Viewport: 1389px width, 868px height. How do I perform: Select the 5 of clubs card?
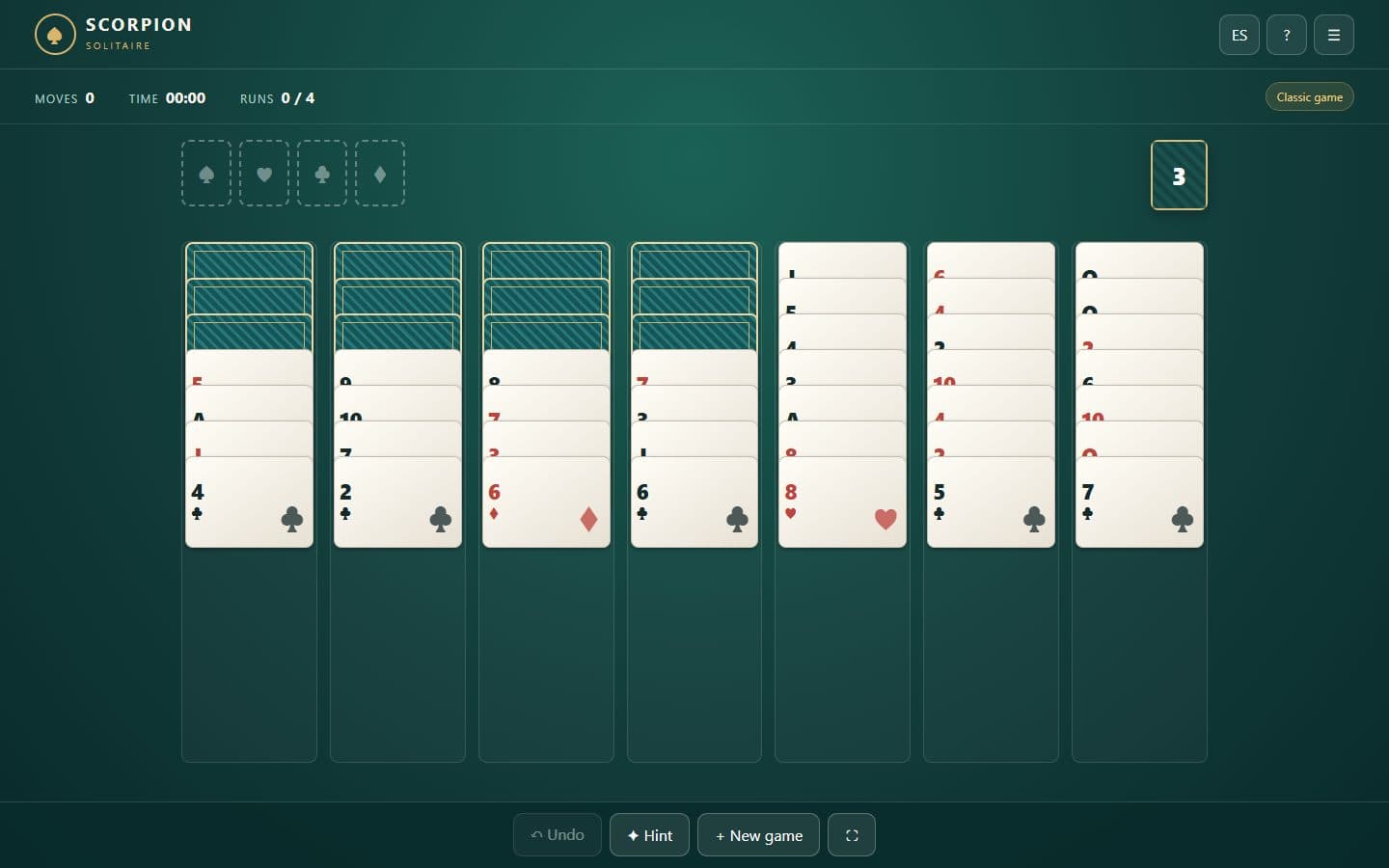point(991,502)
